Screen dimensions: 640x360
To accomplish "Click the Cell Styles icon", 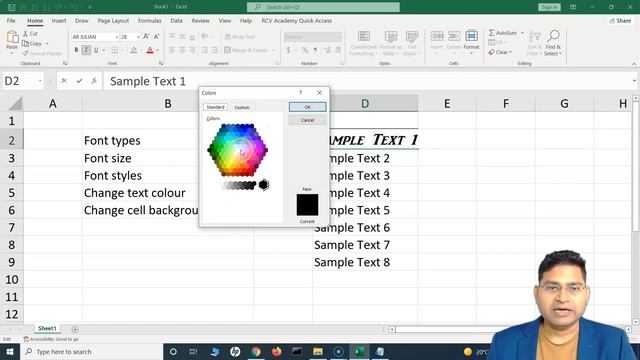I will [411, 37].
